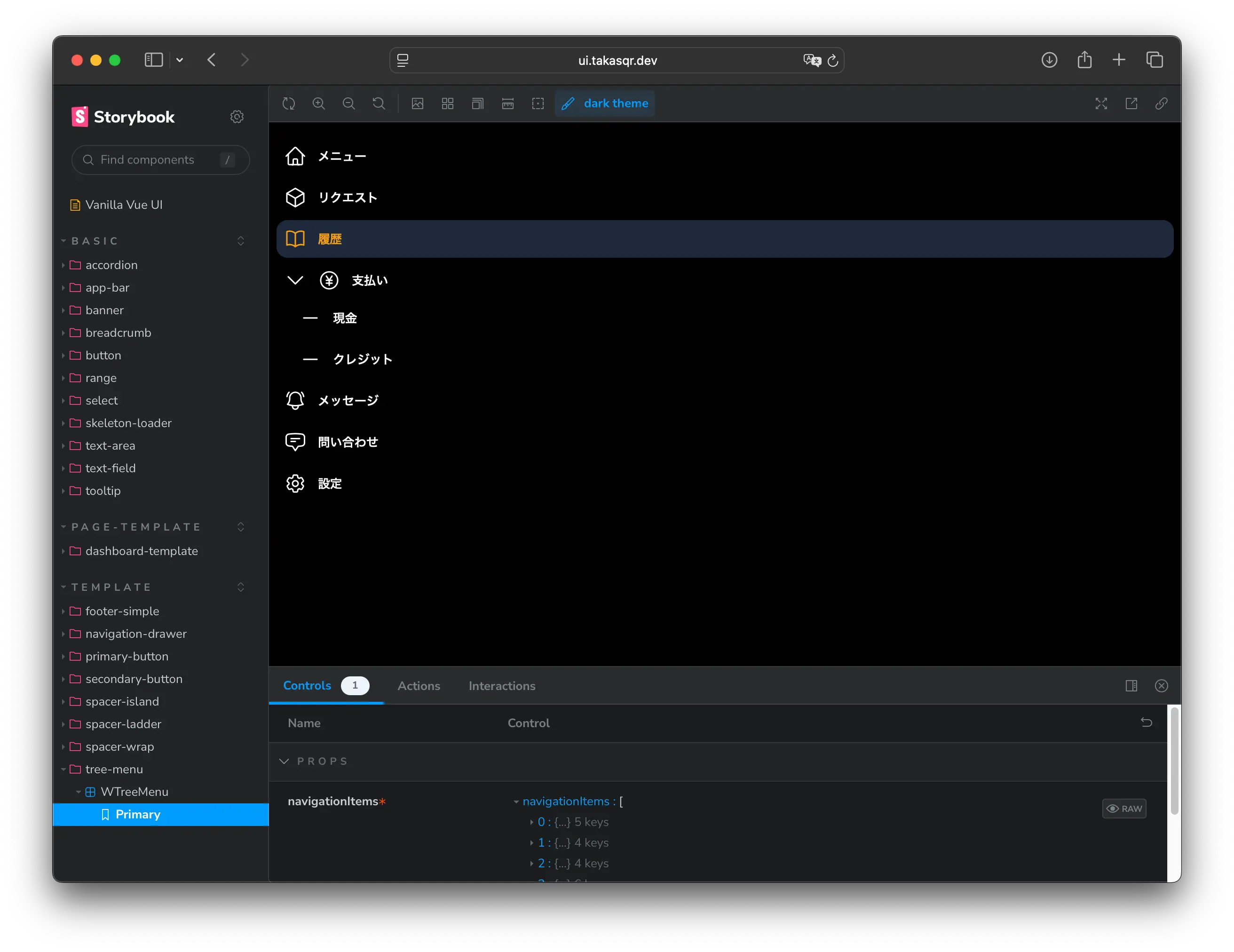
Task: Open the skeleton-loader folder
Action: coord(128,423)
